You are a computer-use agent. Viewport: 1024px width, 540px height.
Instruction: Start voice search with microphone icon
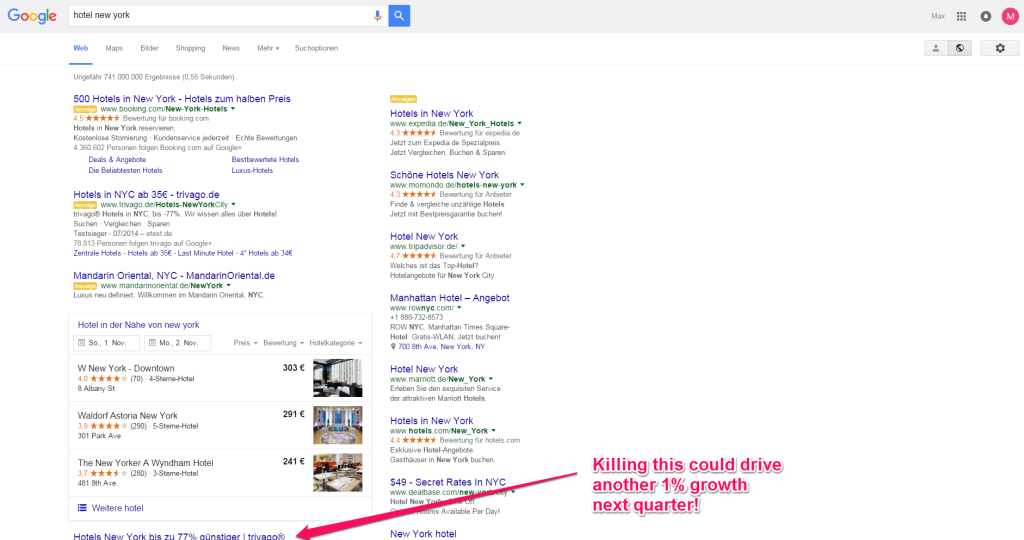pyautogui.click(x=377, y=16)
